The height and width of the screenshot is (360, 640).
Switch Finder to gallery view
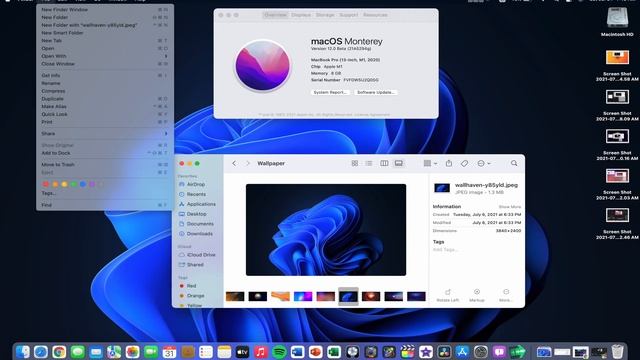[399, 163]
